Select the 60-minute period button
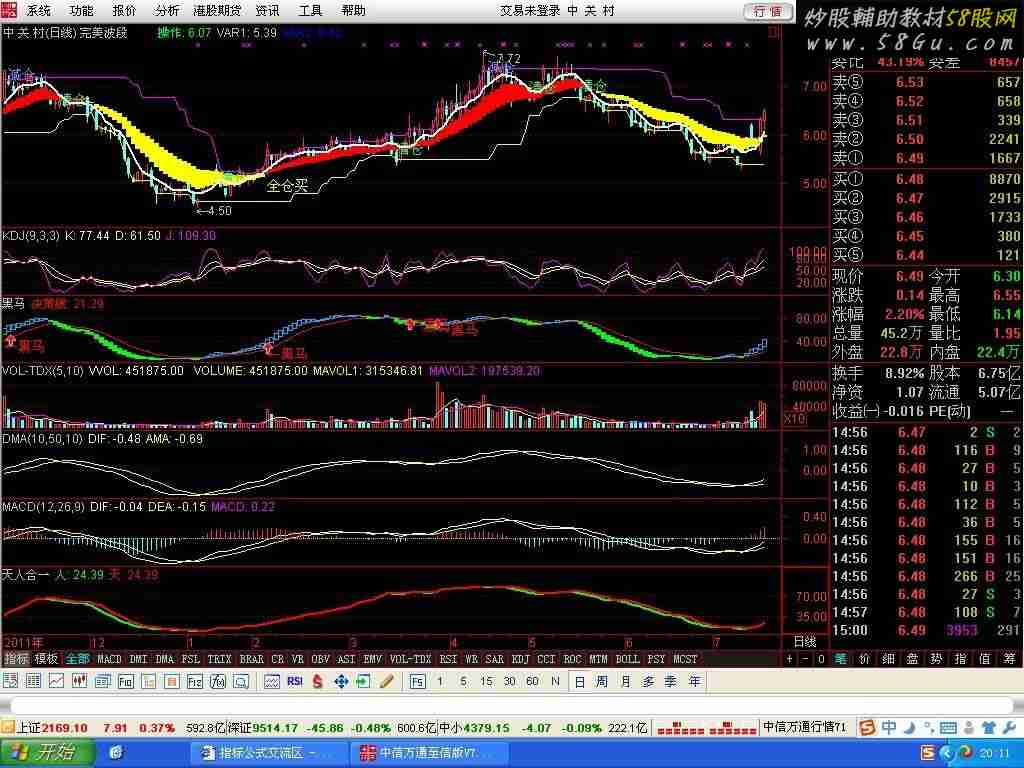Viewport: 1024px width, 768px height. tap(532, 681)
